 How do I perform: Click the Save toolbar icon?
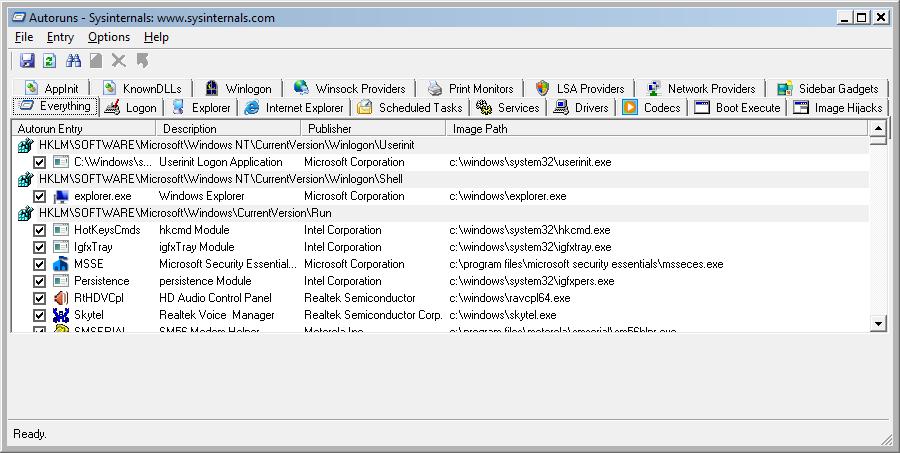tap(27, 60)
